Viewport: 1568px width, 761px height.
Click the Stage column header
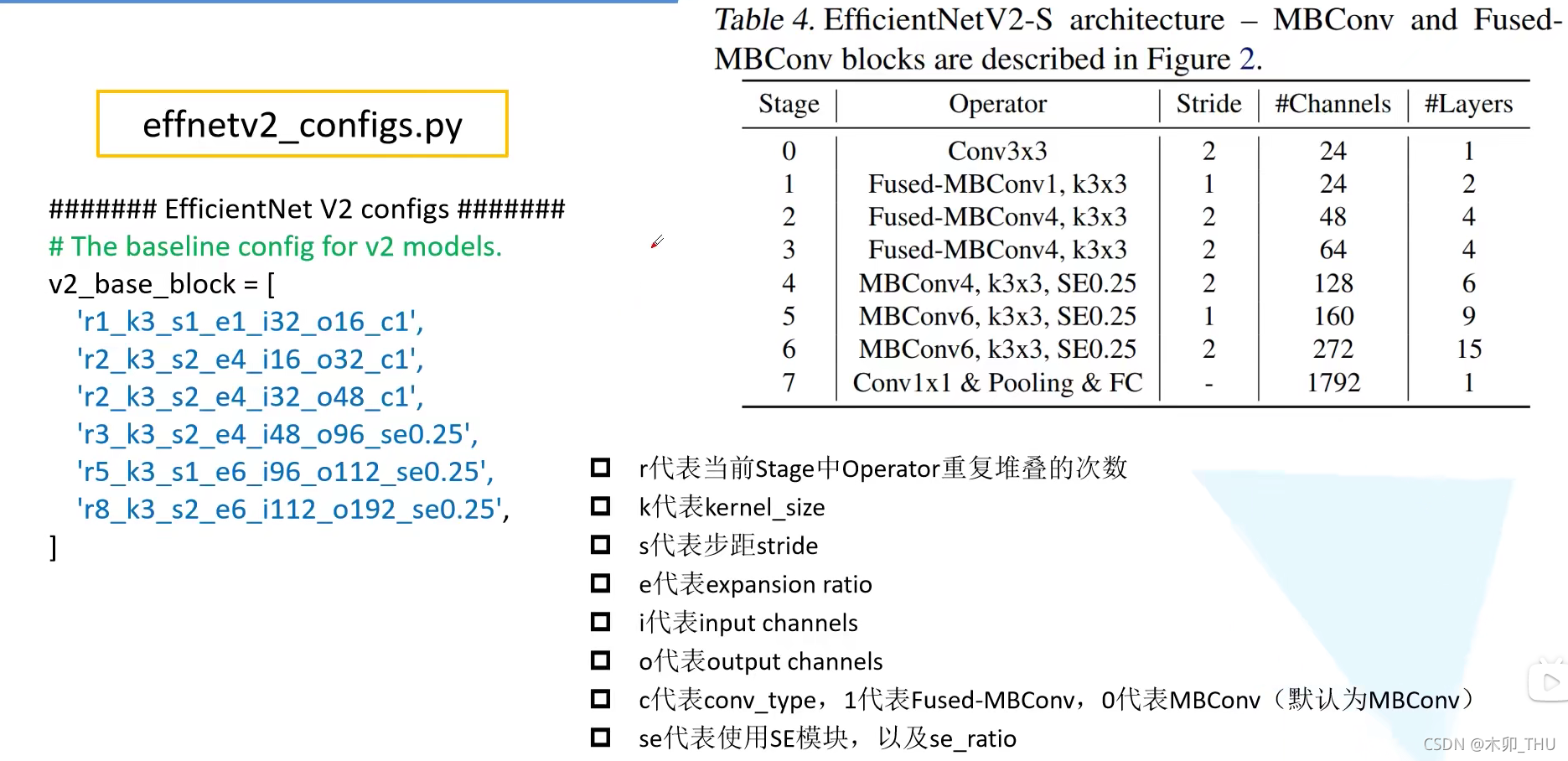coord(789,104)
